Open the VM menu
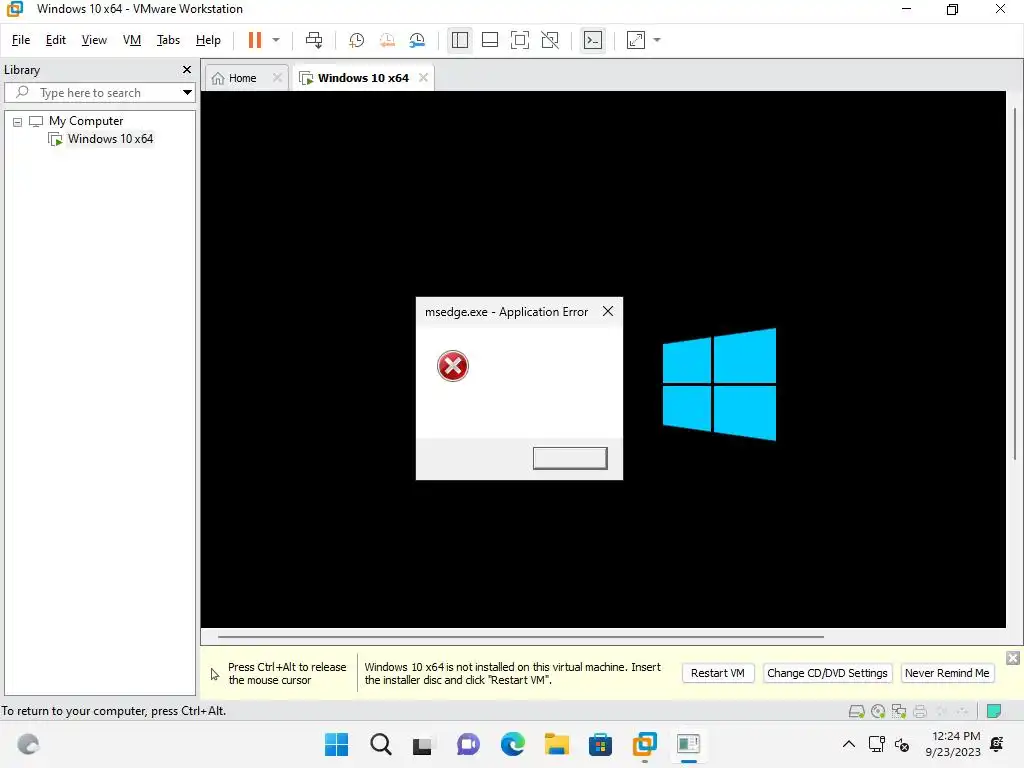The width and height of the screenshot is (1024, 768). coord(132,40)
